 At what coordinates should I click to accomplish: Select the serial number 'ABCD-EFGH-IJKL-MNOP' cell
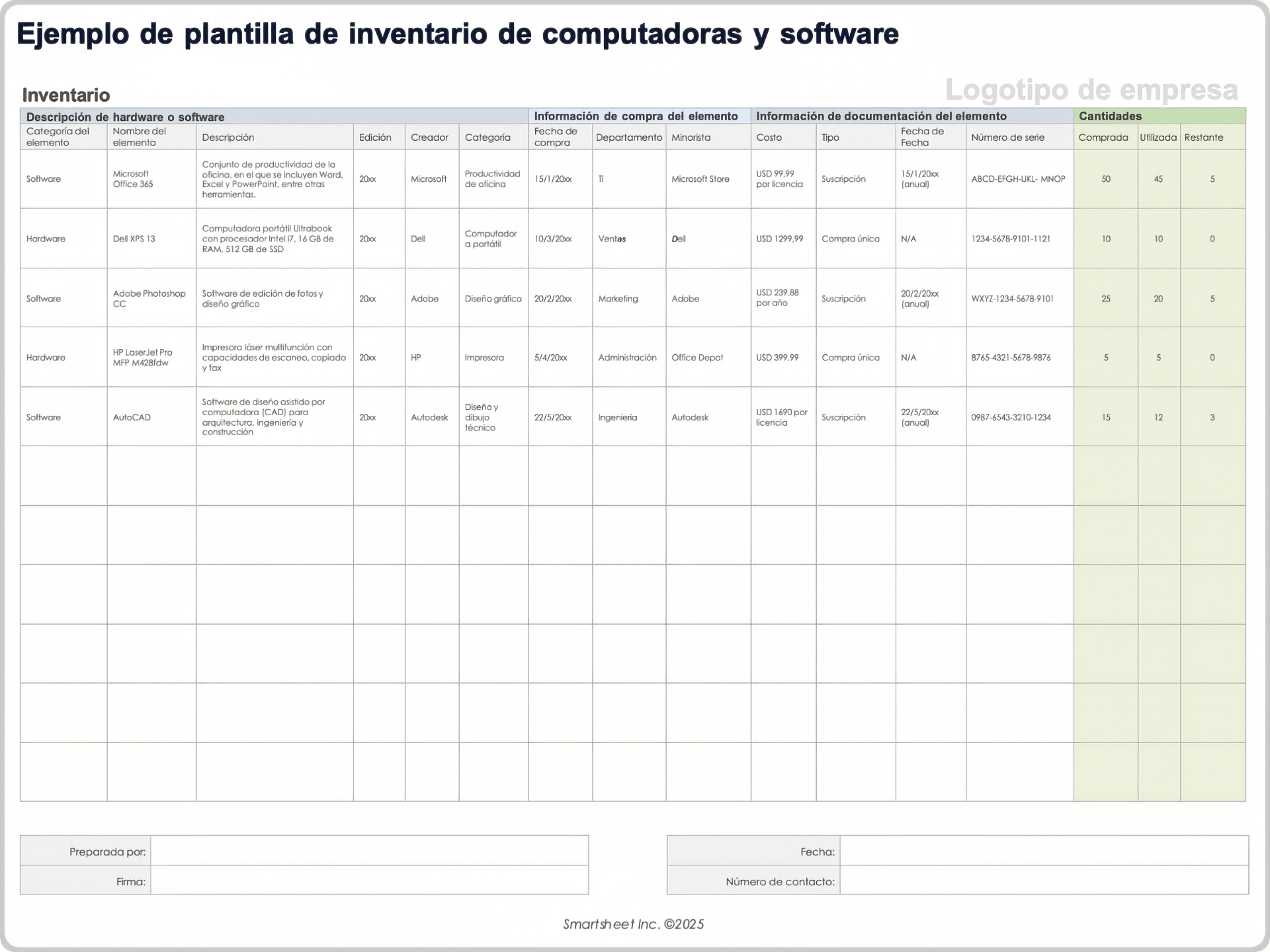[1019, 178]
